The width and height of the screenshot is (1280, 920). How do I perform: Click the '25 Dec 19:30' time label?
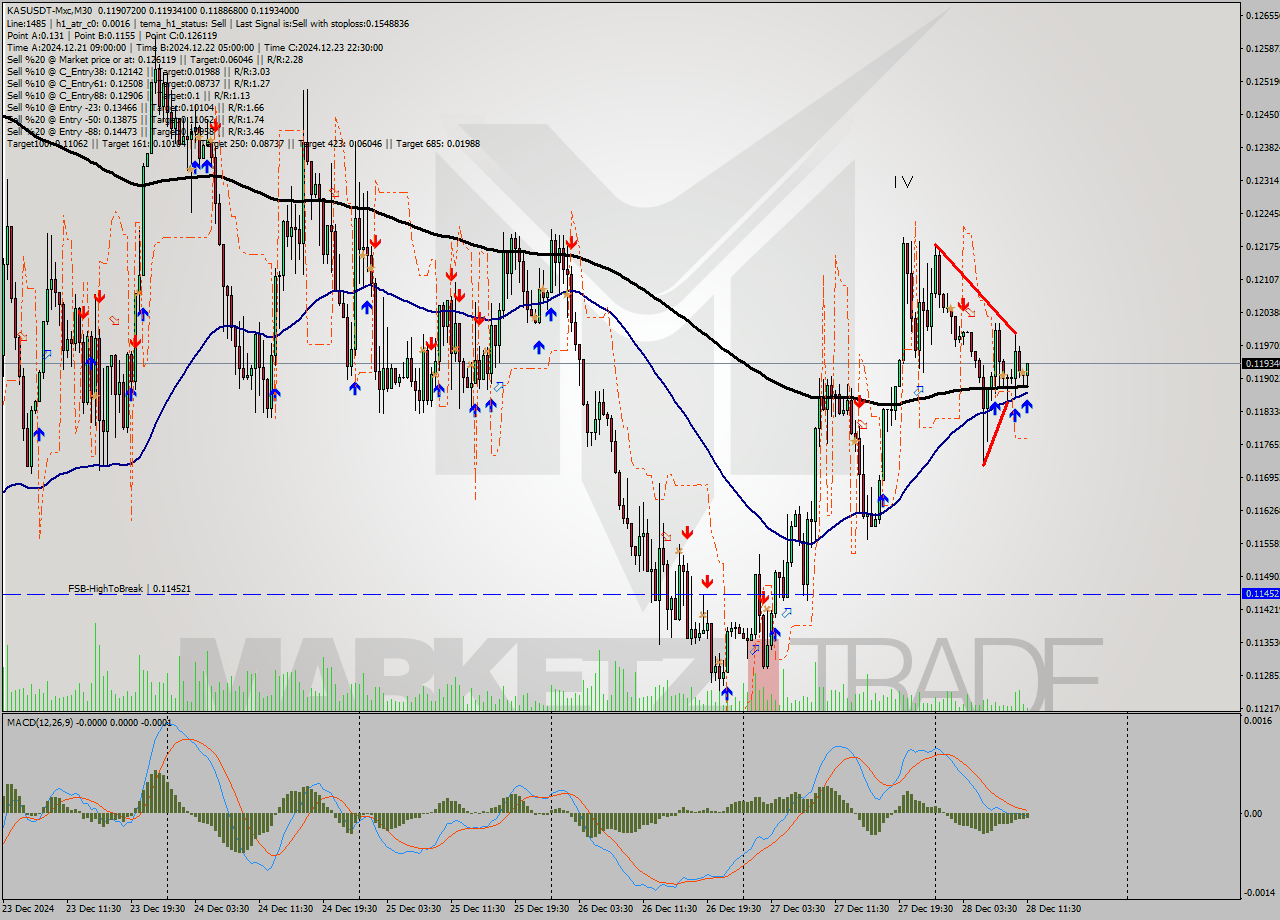tap(542, 909)
